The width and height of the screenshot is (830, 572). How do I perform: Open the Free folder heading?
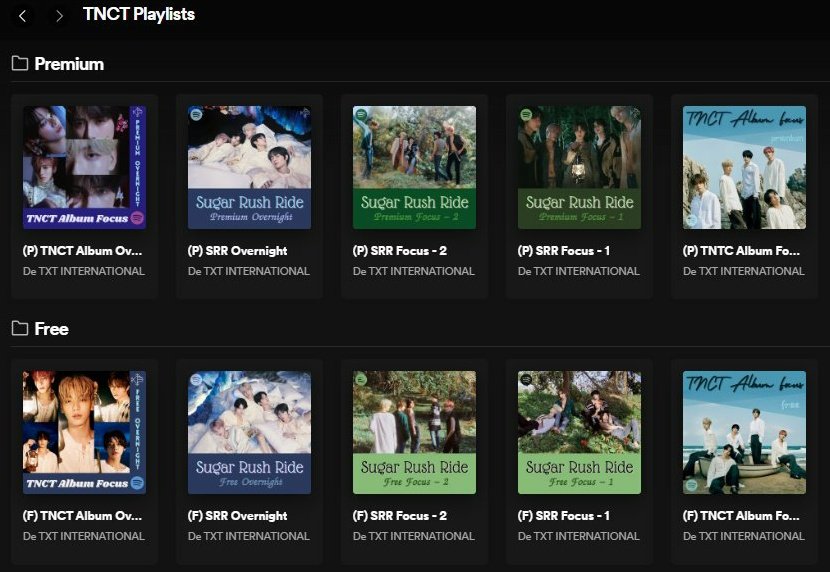point(51,329)
